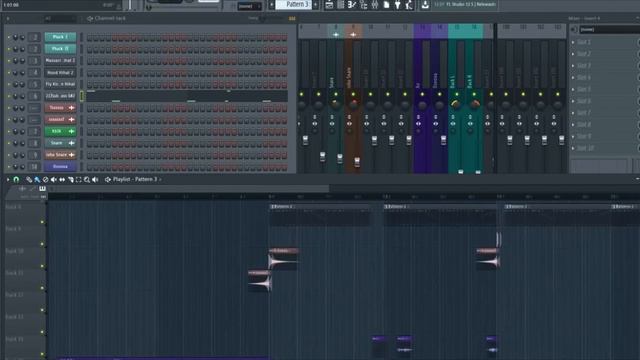Click the audio clip on playlist Track 11
The width and height of the screenshot is (640, 360).
[260, 281]
